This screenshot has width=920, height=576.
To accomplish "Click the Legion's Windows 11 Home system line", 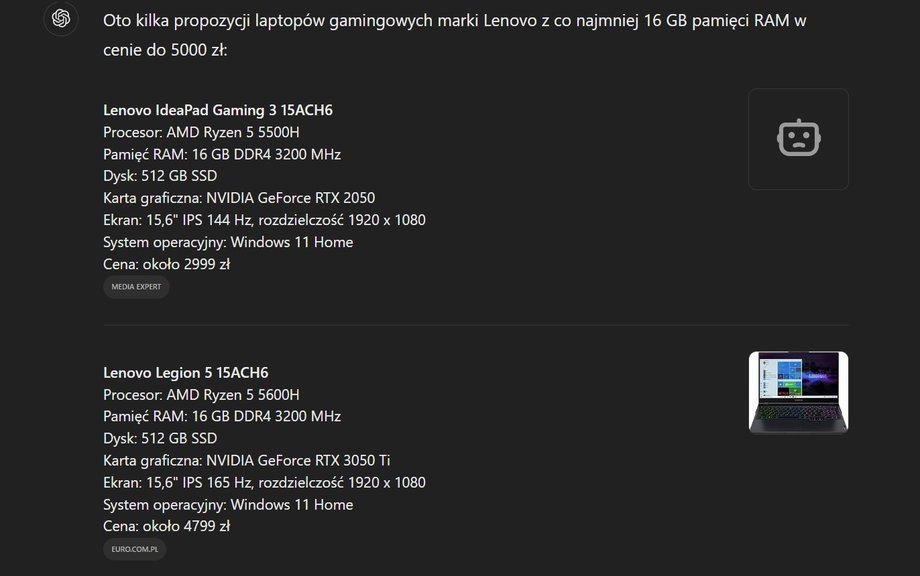I will pyautogui.click(x=228, y=504).
